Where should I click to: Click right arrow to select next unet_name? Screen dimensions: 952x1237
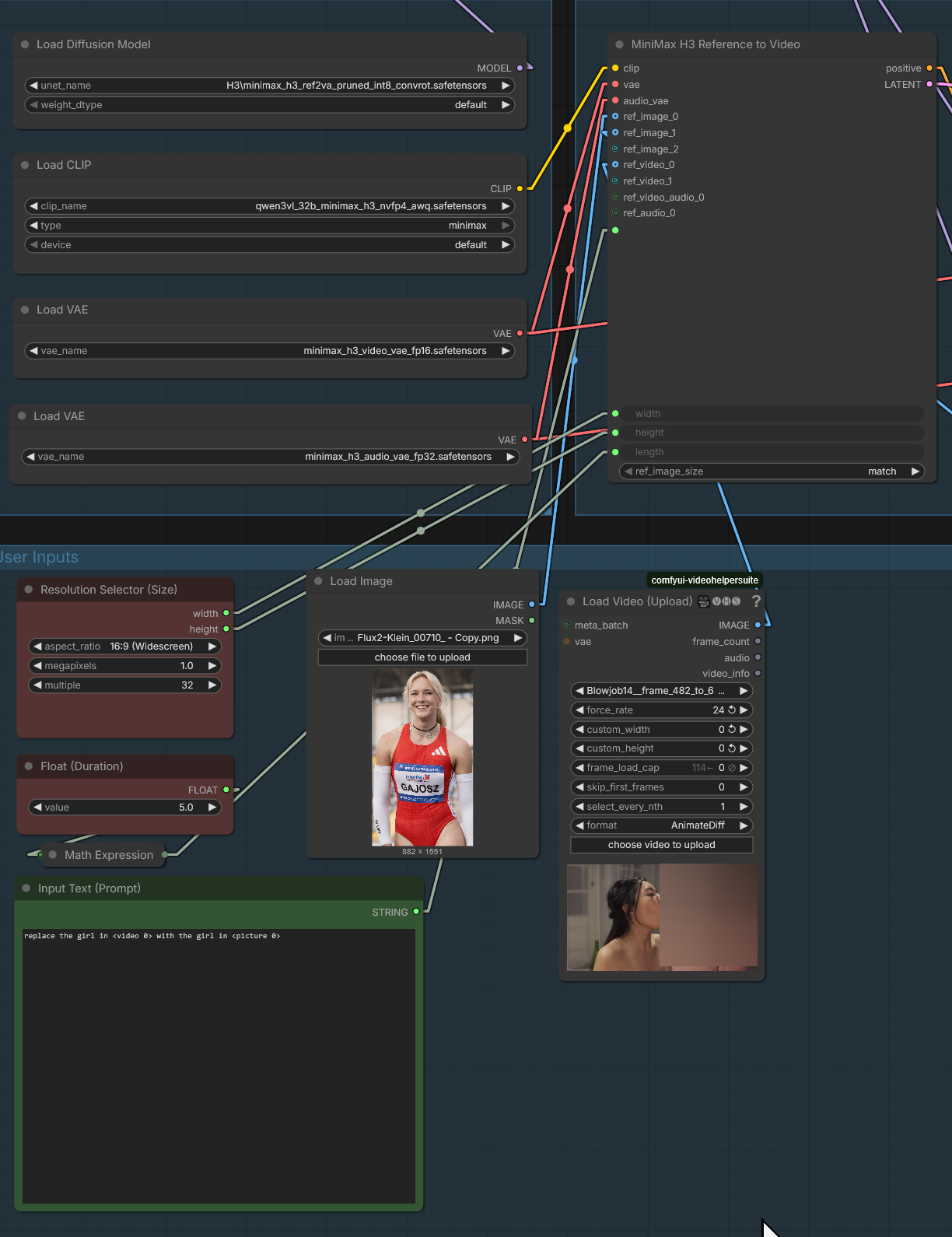[506, 86]
